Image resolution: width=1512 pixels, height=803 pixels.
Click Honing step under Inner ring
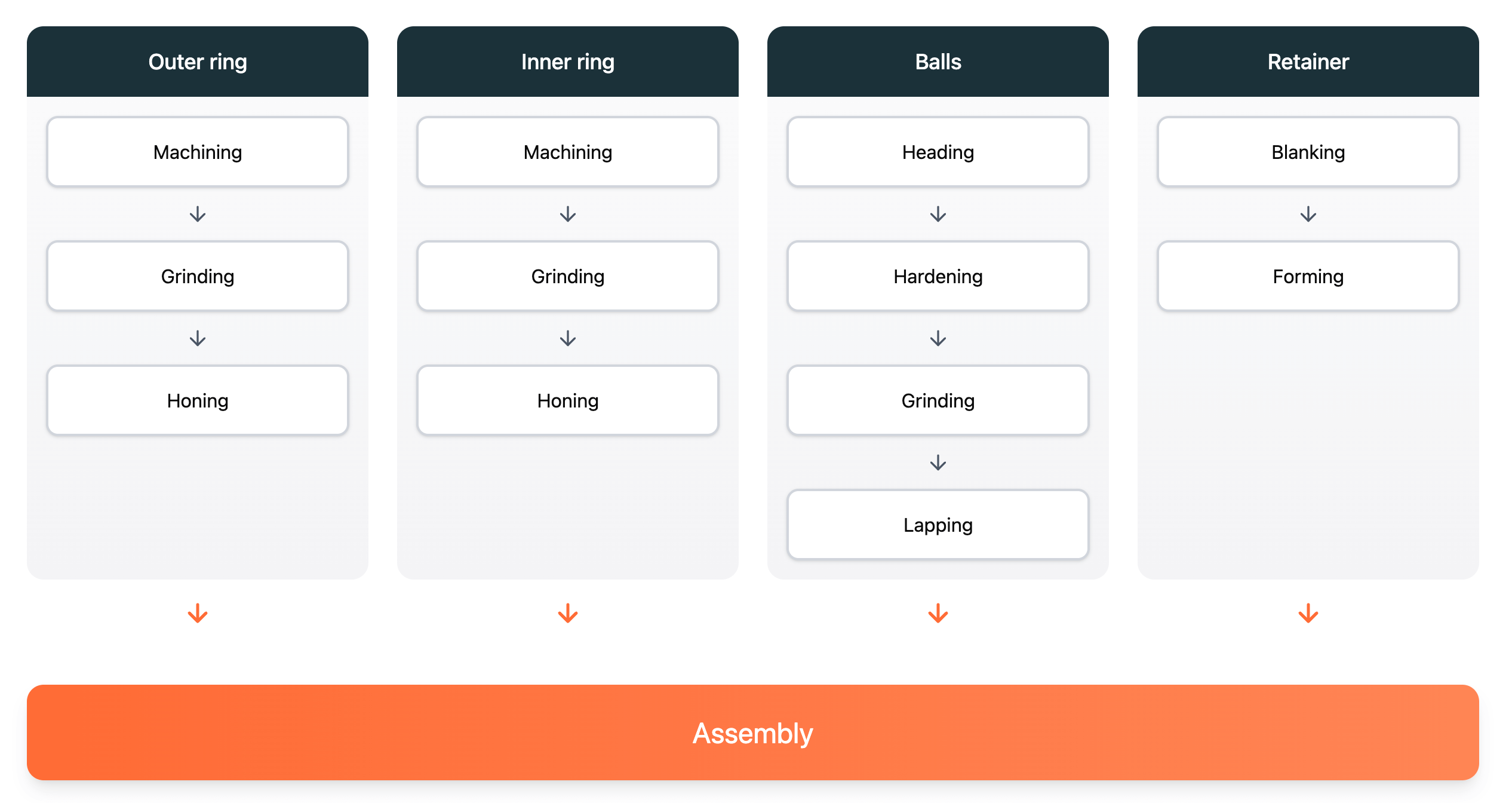[568, 401]
